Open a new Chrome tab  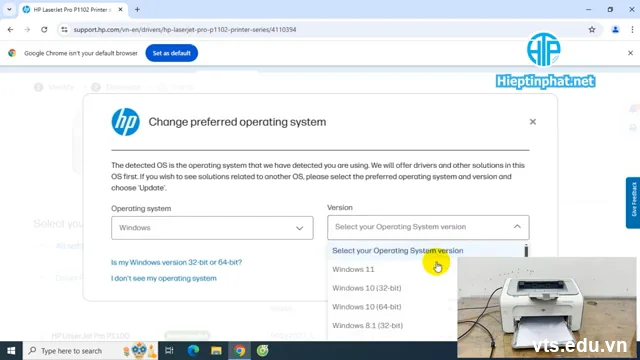tap(137, 9)
